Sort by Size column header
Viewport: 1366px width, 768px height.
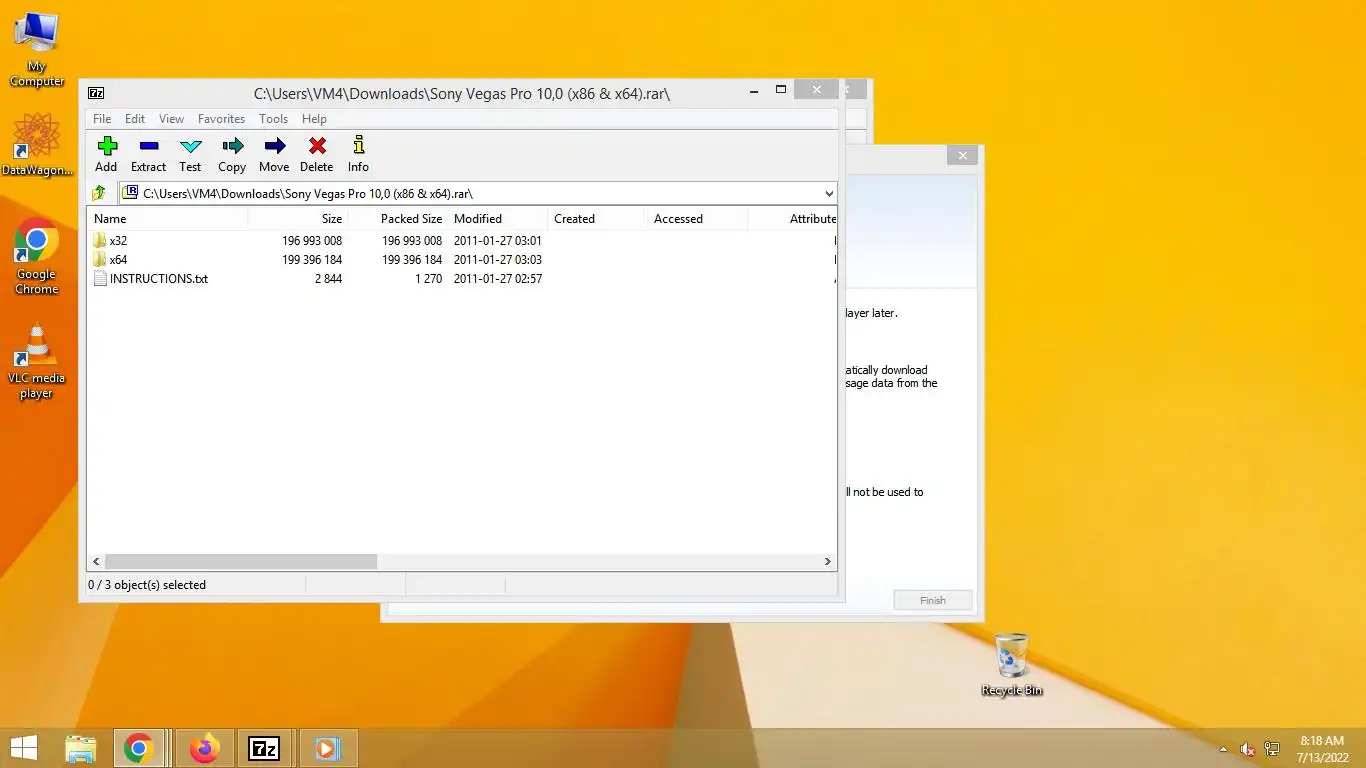(297, 219)
